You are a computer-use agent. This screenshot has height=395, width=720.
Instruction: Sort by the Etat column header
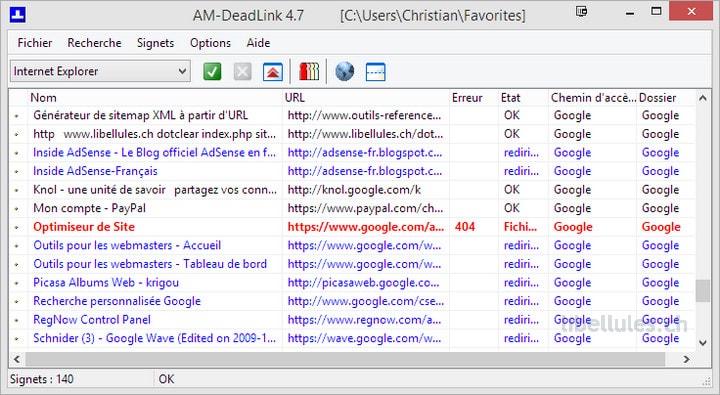523,98
